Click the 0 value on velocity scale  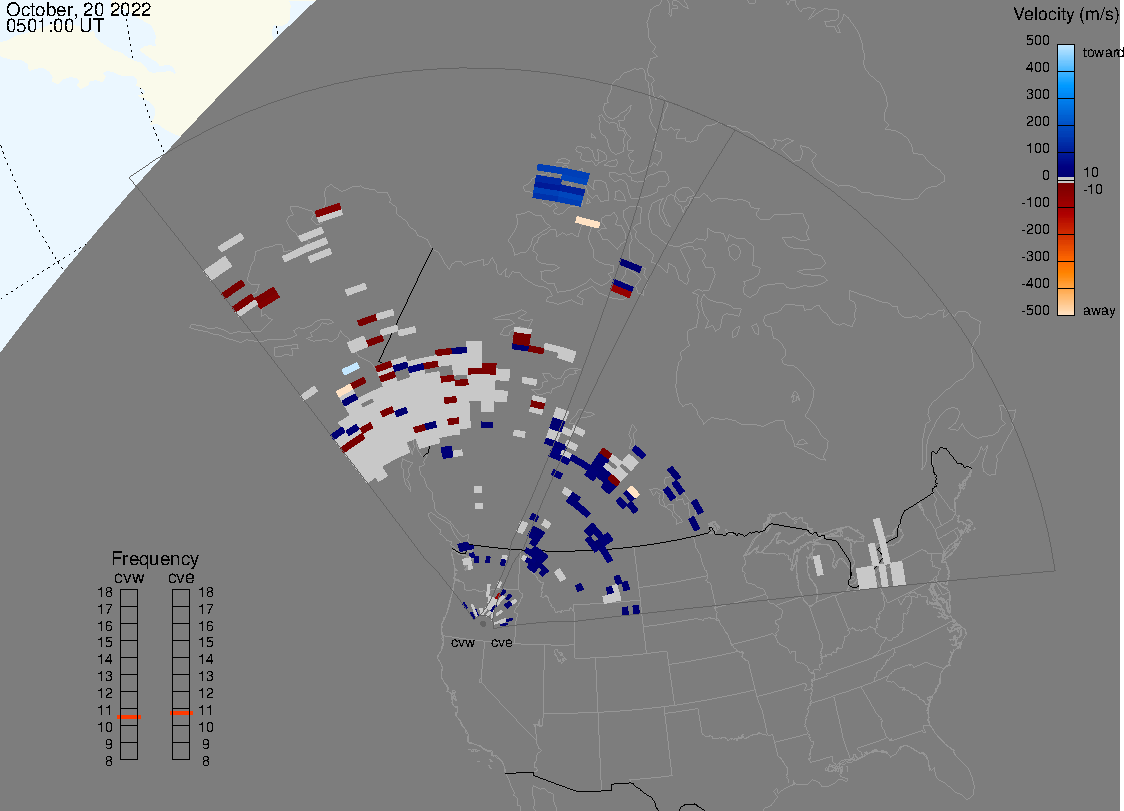pyautogui.click(x=1046, y=176)
